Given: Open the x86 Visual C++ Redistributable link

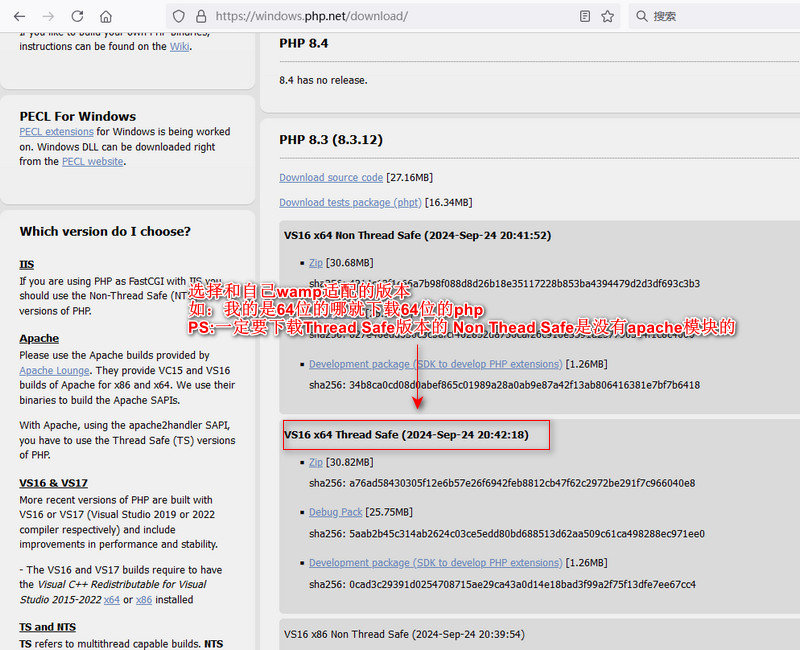Looking at the screenshot, I should pos(144,599).
